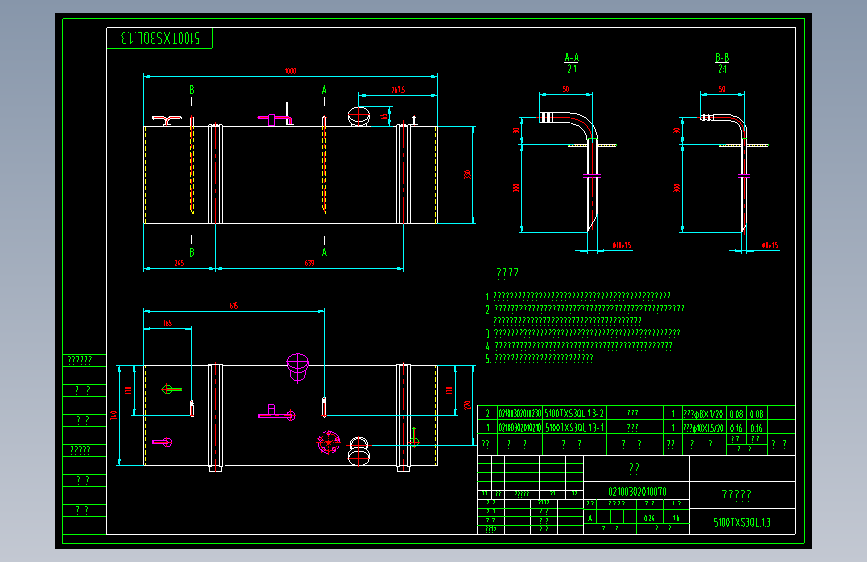Select the 50 dimension in the B-B section
This screenshot has width=867, height=562.
(722, 89)
